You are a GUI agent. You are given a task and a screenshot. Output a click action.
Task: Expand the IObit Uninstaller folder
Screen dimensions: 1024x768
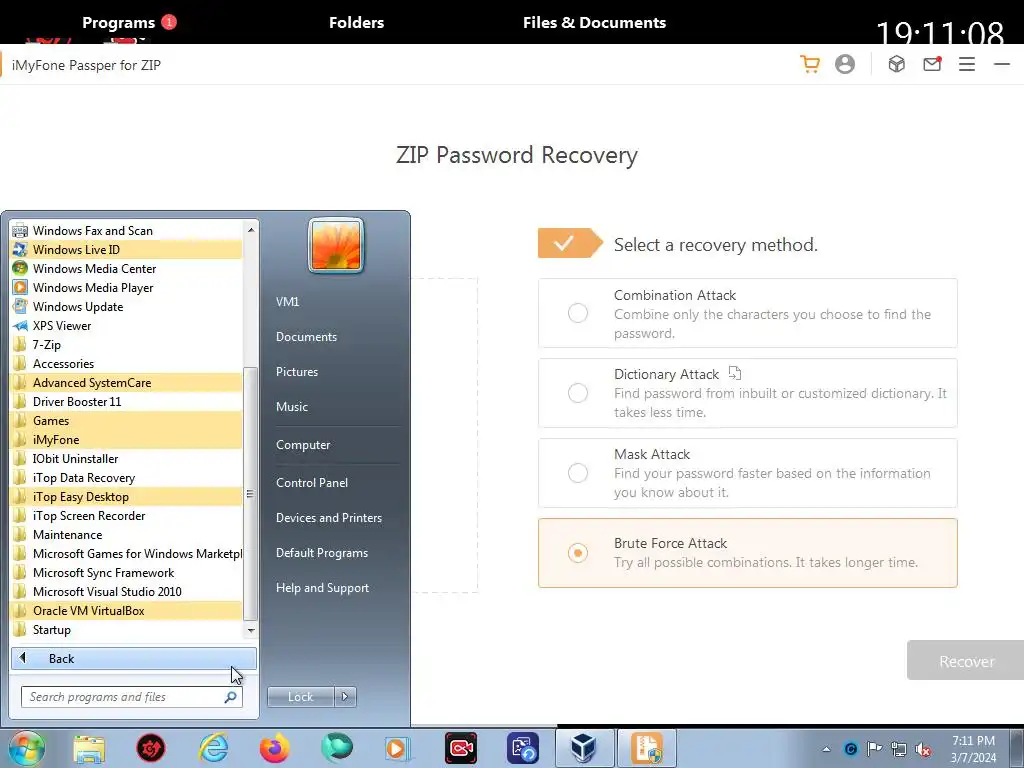127,458
